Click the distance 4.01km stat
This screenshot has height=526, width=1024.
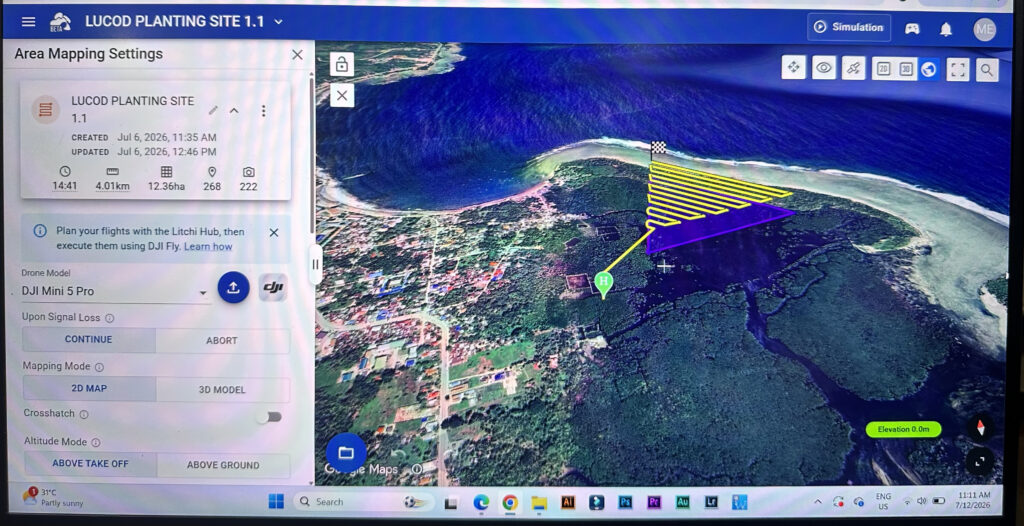coord(112,179)
